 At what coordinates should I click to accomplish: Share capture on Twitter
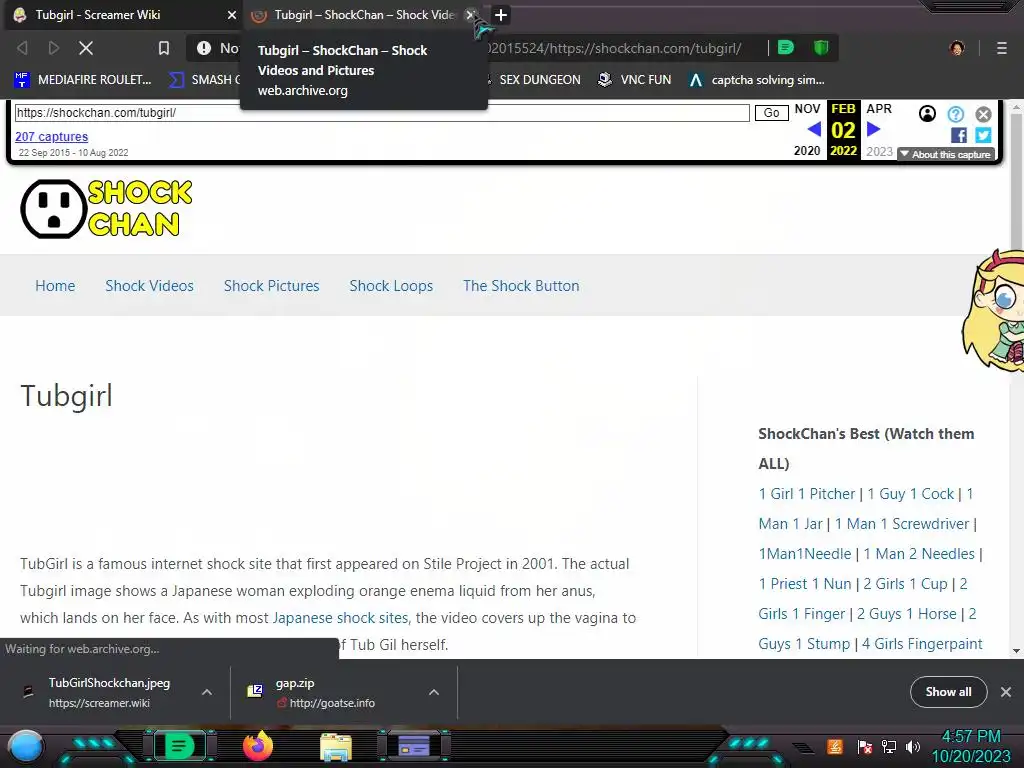point(984,135)
